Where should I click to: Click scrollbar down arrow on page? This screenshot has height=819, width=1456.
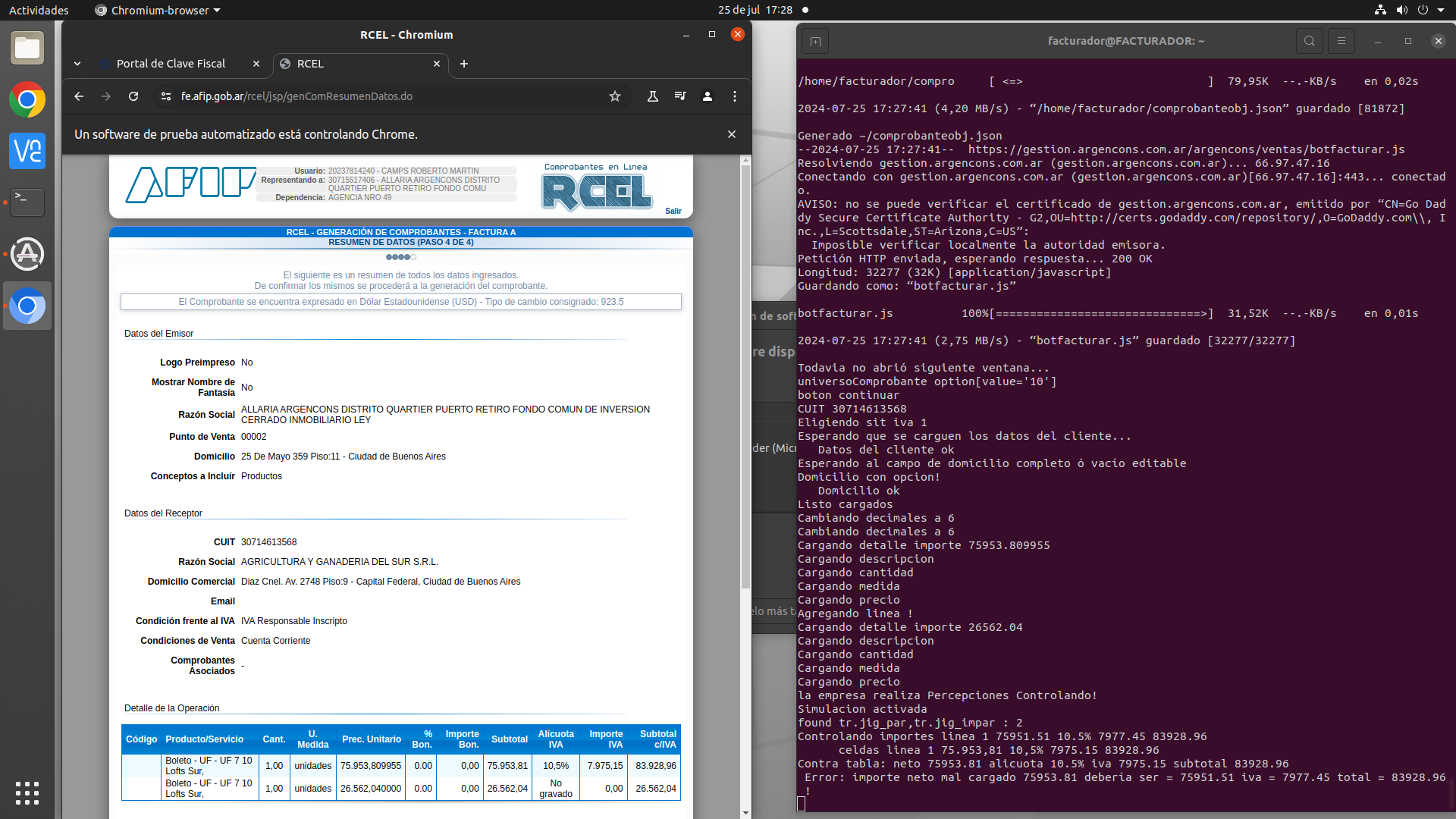[746, 813]
